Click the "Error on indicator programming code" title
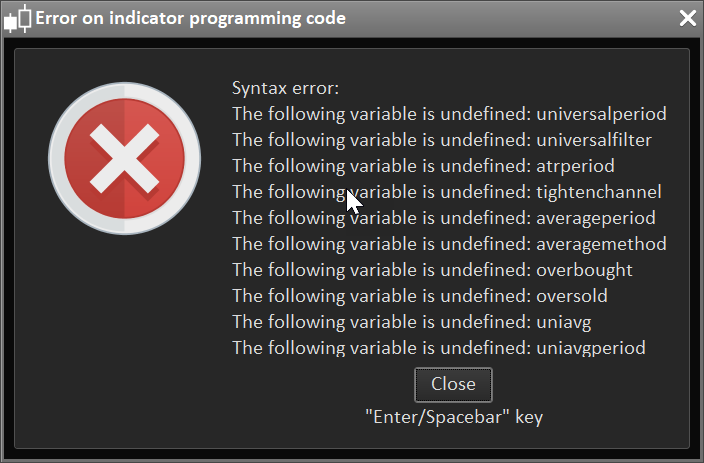The image size is (704, 463). (x=190, y=18)
